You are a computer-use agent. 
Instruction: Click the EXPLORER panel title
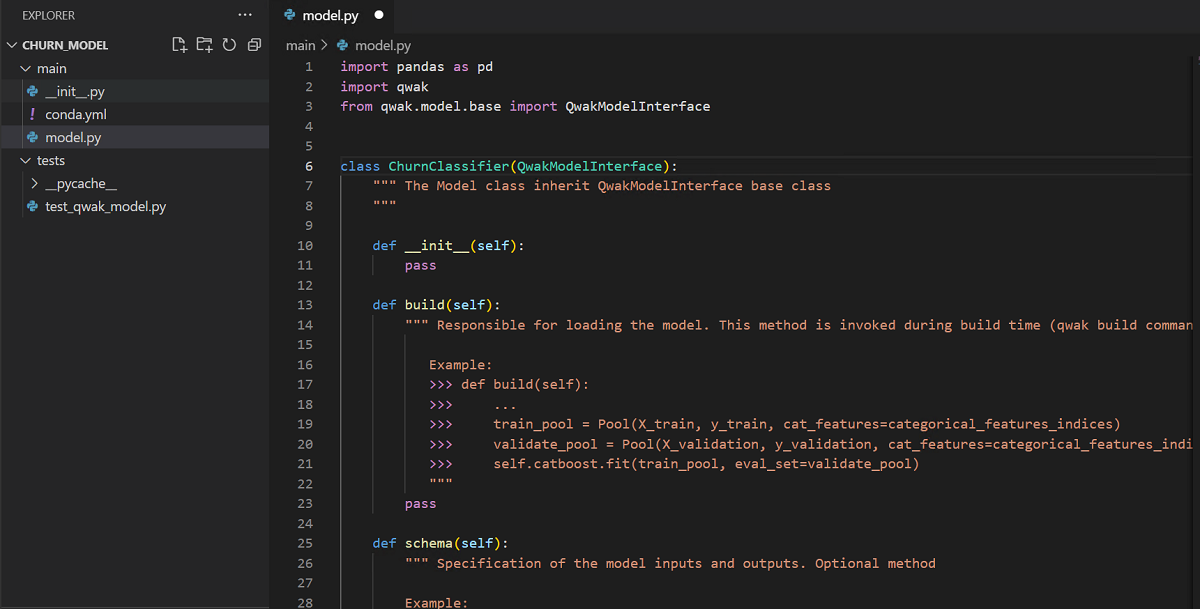coord(49,15)
